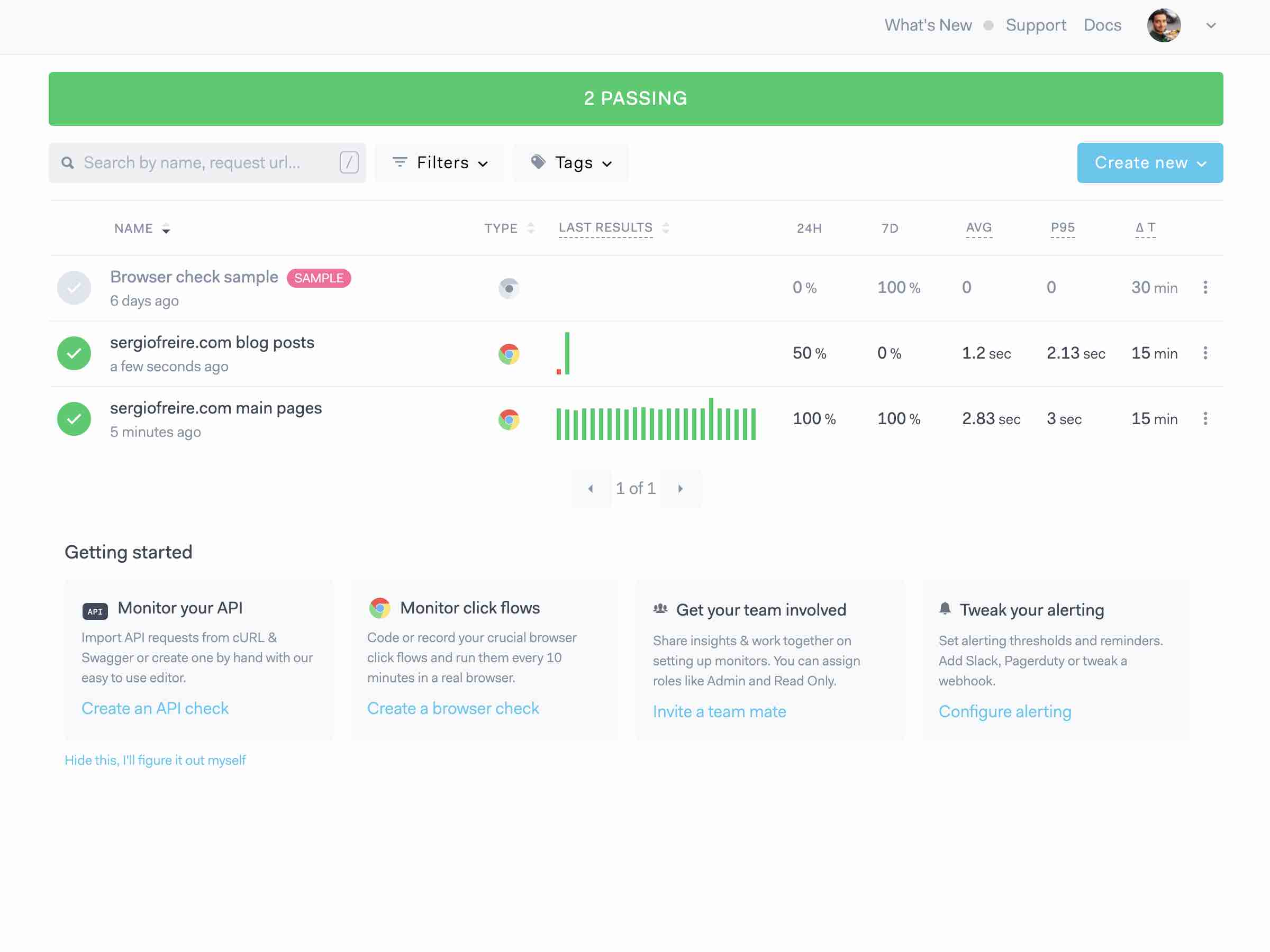Expand the Filters dropdown
The image size is (1270, 952).
(x=439, y=163)
